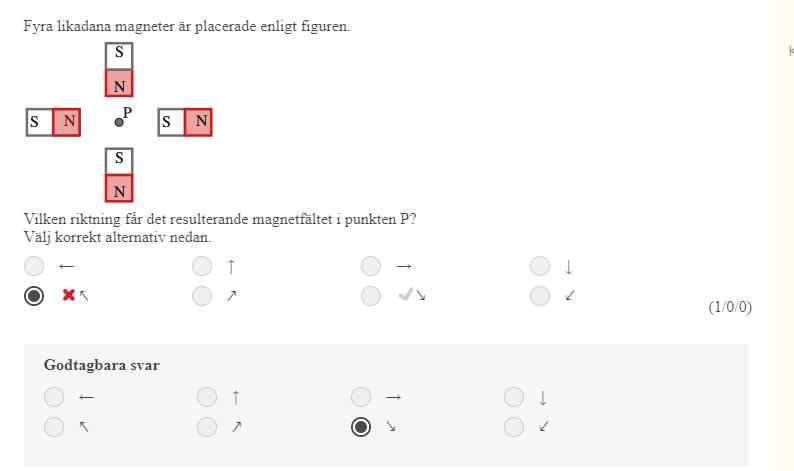The image size is (794, 471).
Task: Click the red X incorrect-answer mark
Action: pos(69,295)
